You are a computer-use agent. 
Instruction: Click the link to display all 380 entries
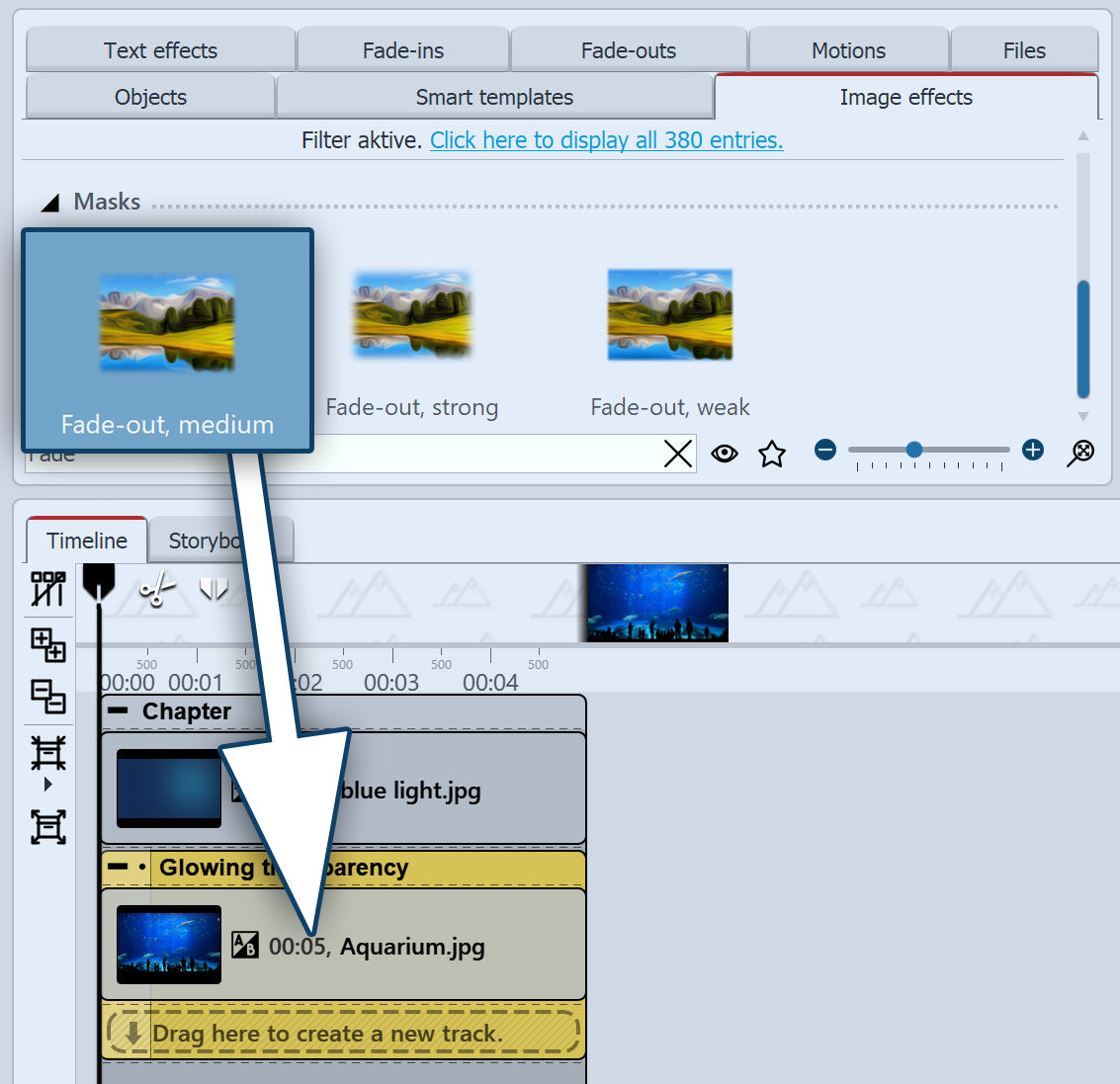tap(606, 140)
